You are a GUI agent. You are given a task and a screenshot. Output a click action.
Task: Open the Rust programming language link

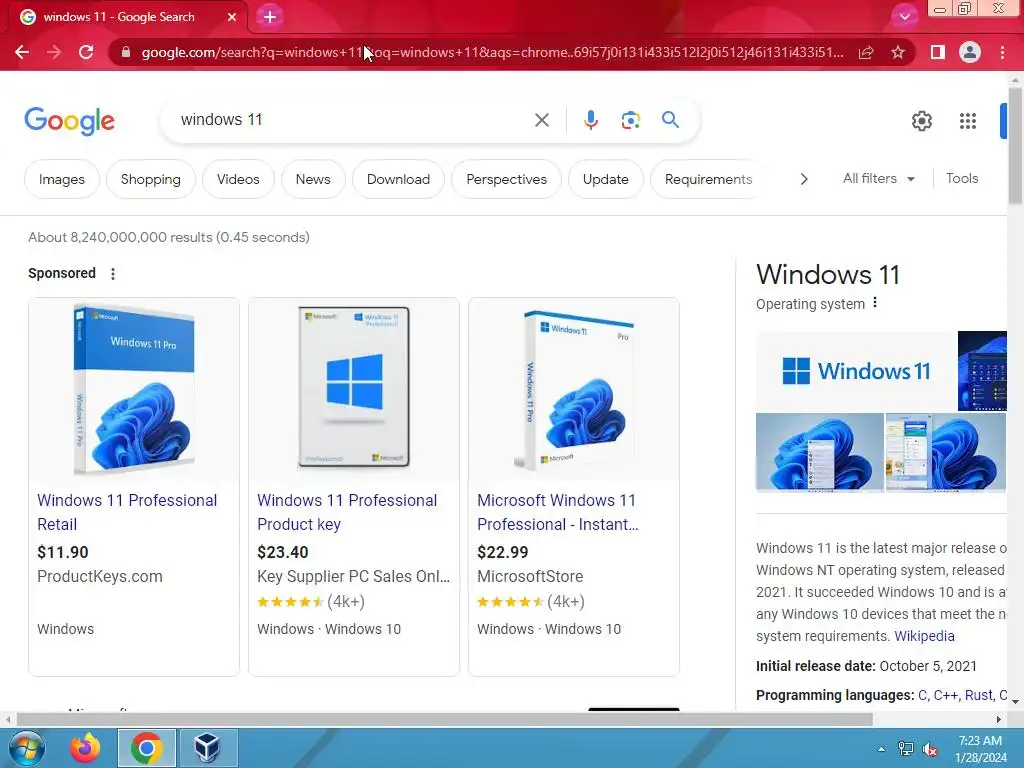point(978,695)
